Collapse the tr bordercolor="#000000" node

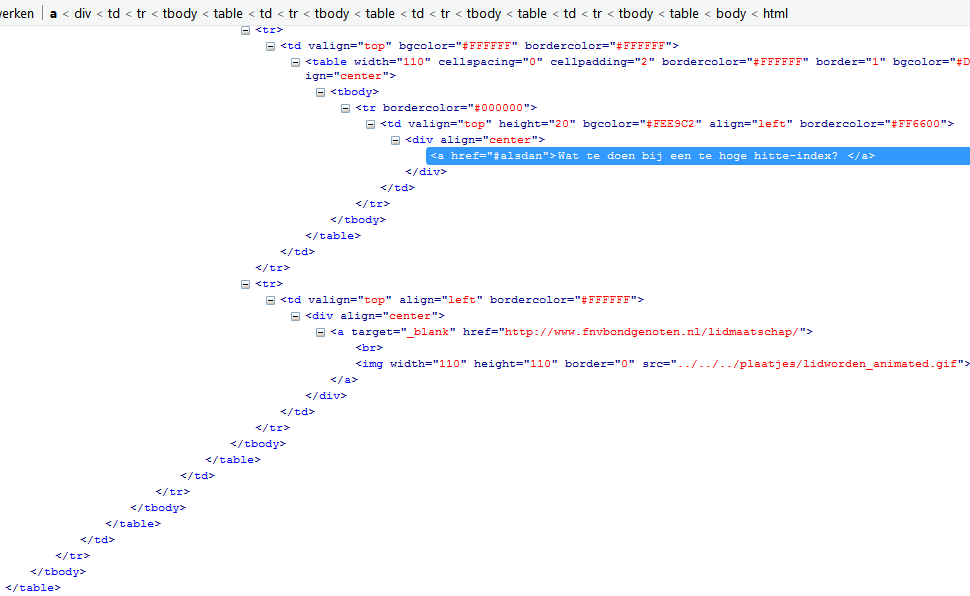coord(345,108)
